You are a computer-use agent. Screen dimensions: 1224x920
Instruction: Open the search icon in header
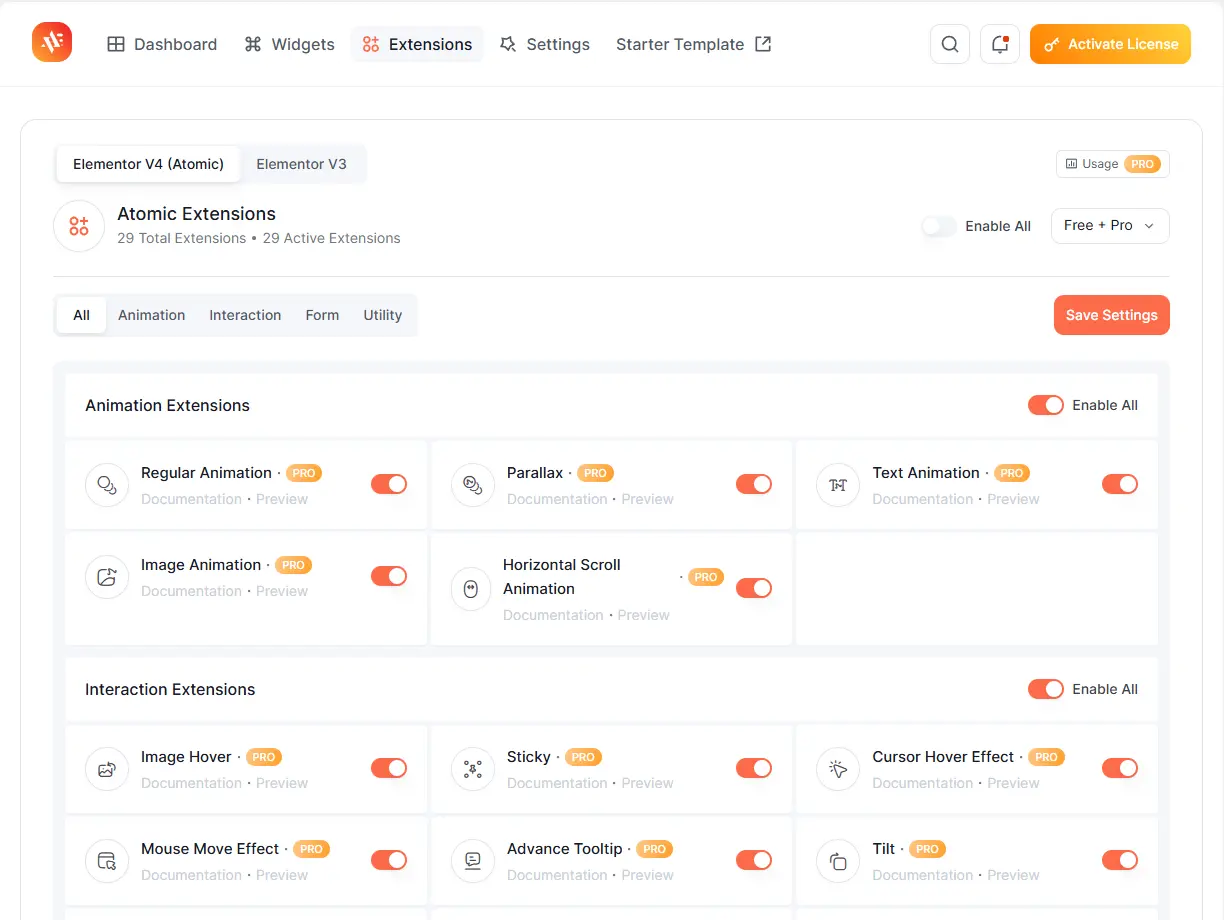949,44
